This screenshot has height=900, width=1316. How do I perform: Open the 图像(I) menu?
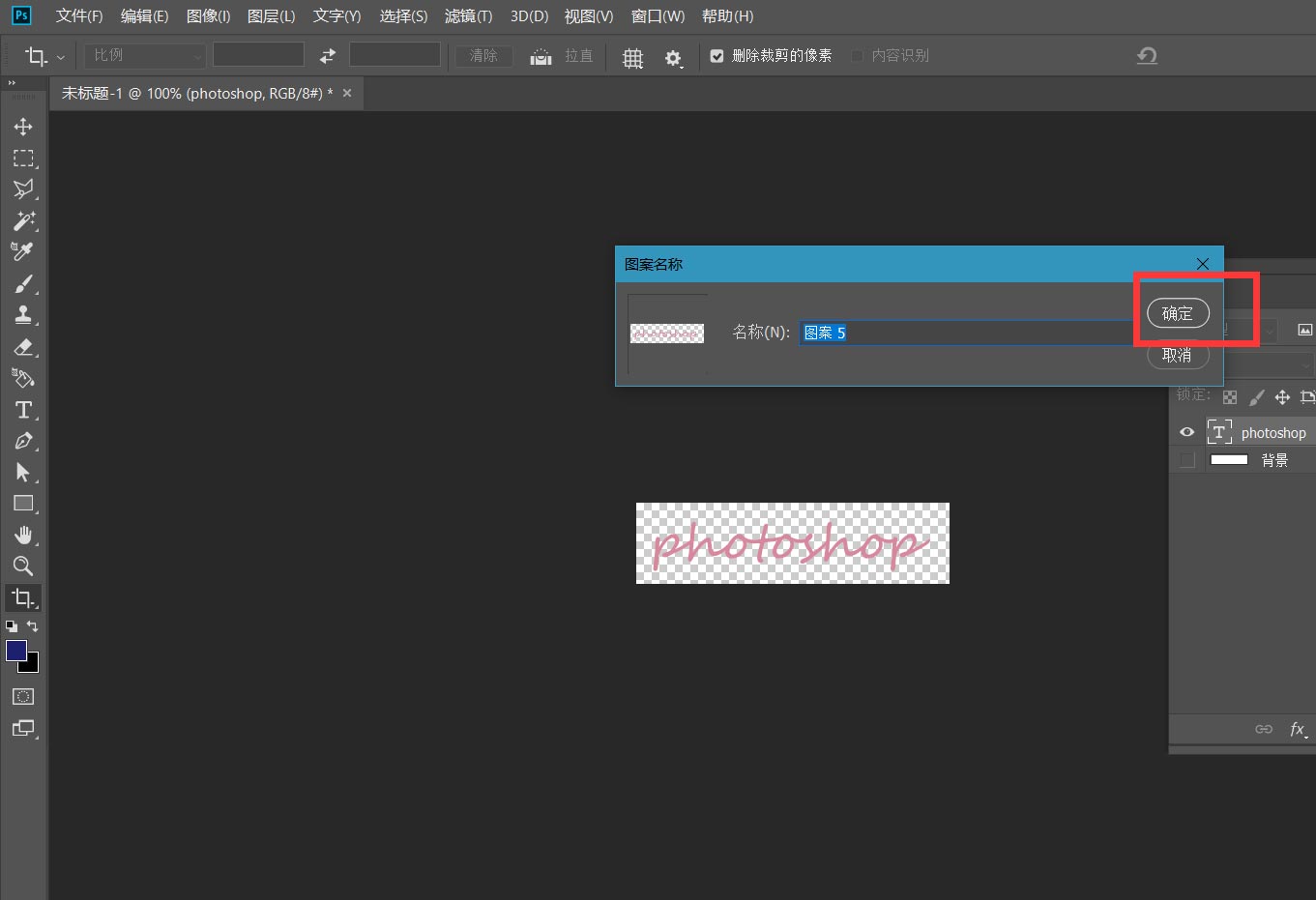point(208,16)
